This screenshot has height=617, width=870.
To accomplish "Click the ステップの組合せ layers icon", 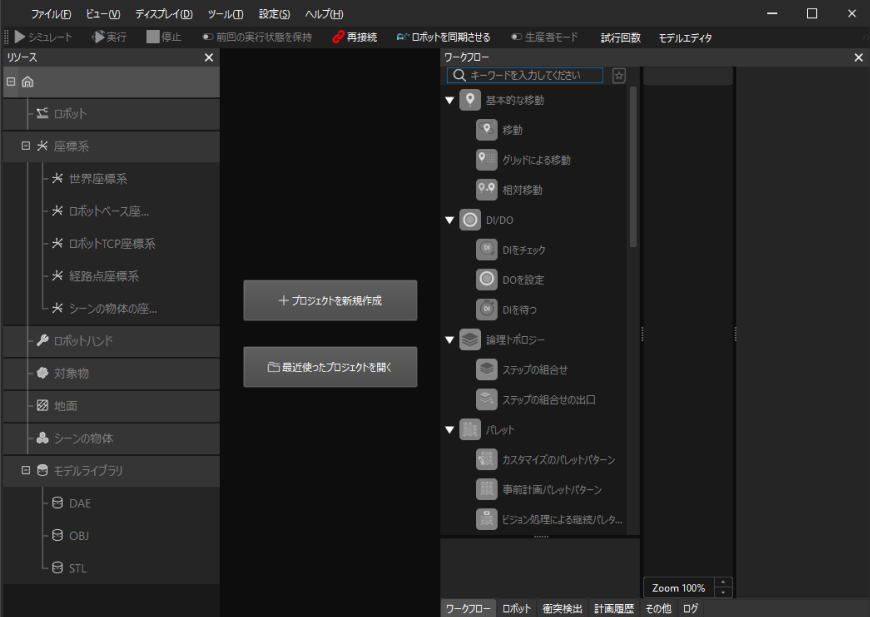I will coord(487,370).
